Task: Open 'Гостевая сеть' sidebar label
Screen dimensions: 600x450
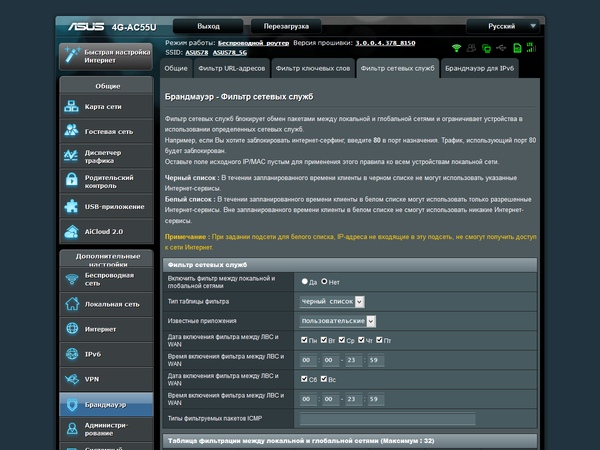Action: point(109,132)
